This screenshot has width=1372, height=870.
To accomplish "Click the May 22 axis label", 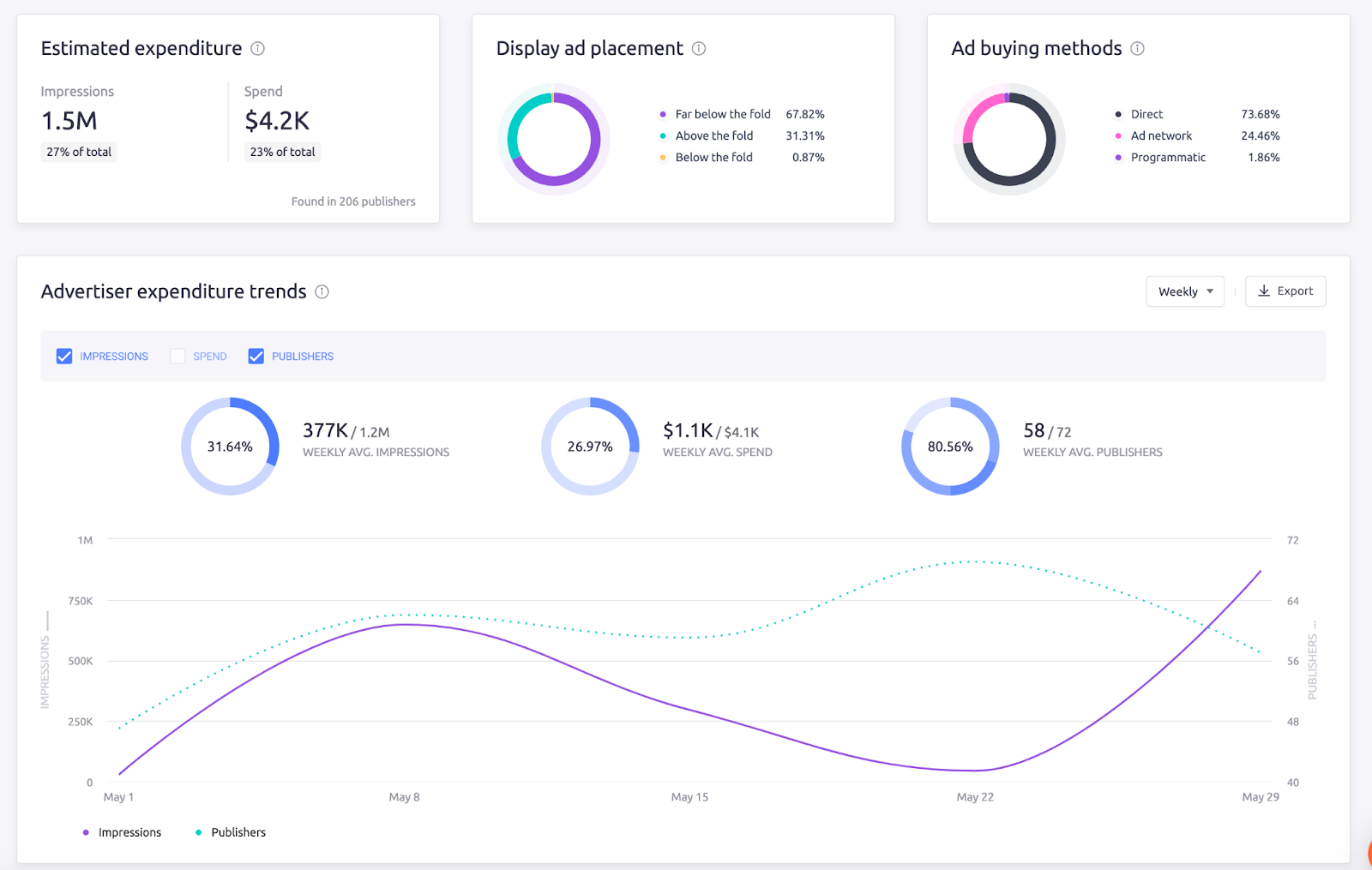I will pyautogui.click(x=975, y=797).
